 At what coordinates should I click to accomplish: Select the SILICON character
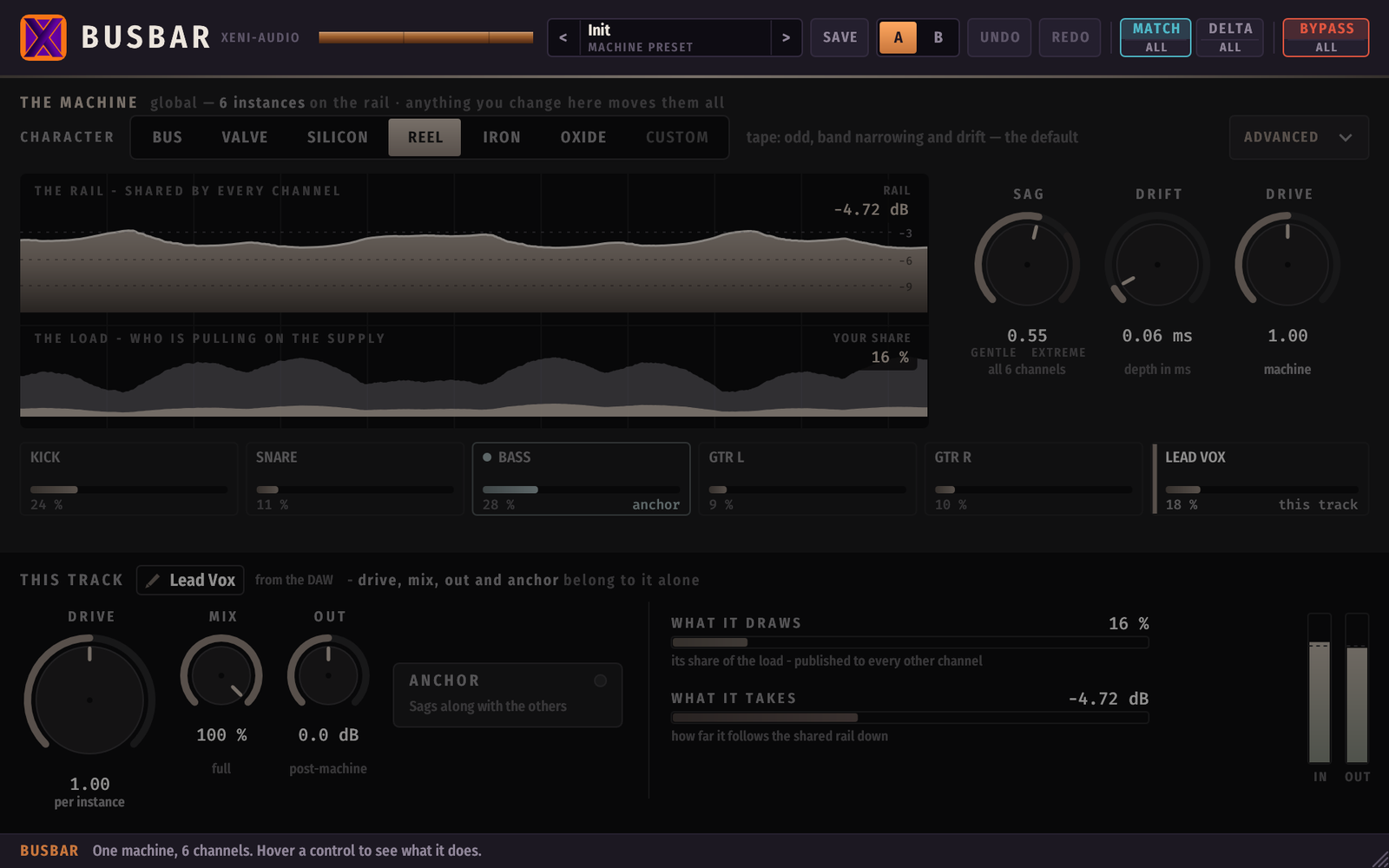[x=338, y=137]
